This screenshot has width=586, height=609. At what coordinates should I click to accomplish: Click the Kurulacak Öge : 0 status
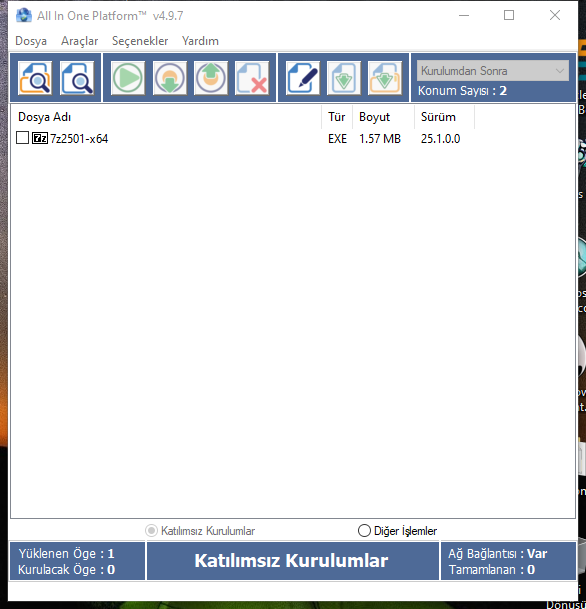pos(66,570)
